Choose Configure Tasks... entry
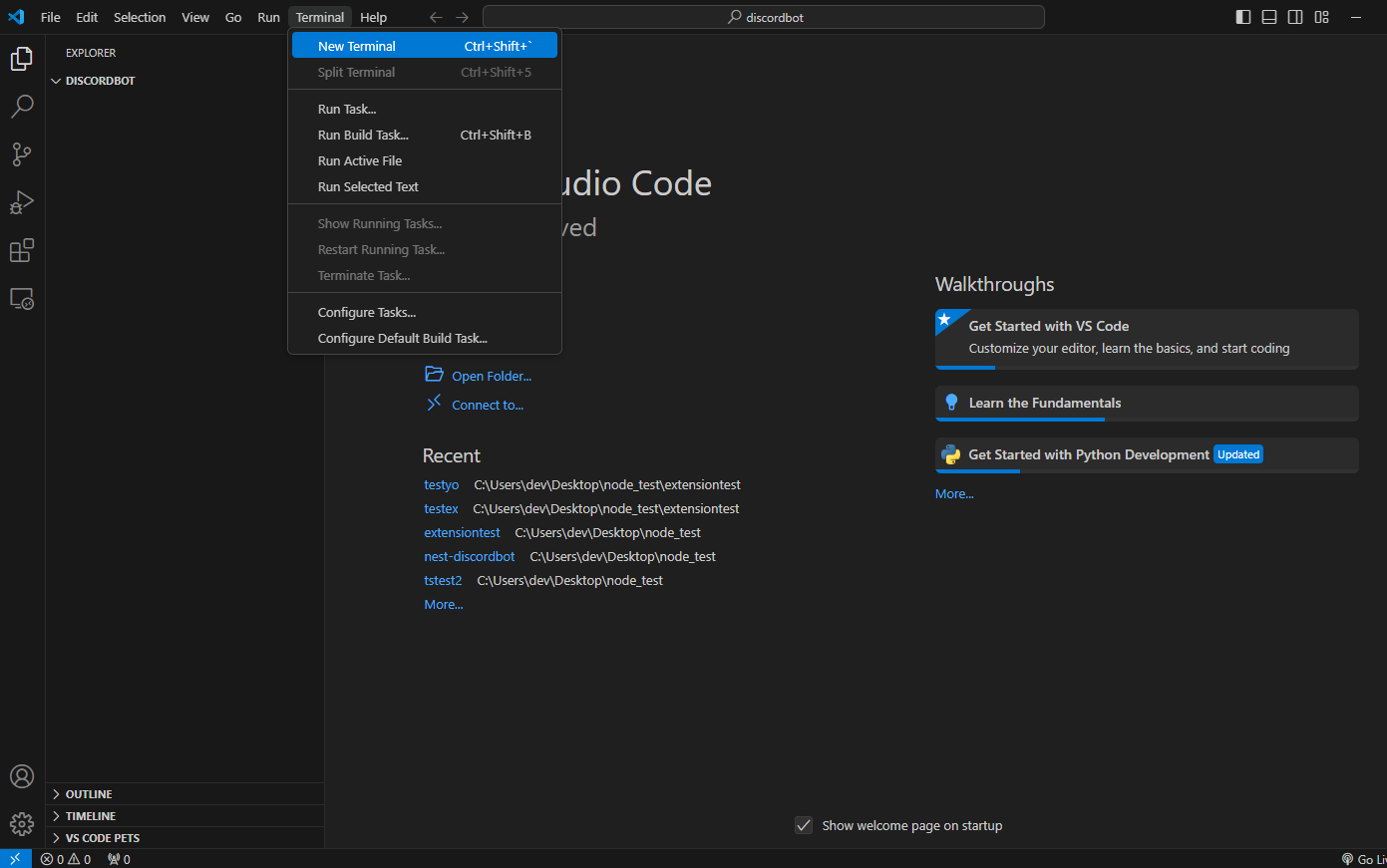The image size is (1387, 868). [425, 312]
